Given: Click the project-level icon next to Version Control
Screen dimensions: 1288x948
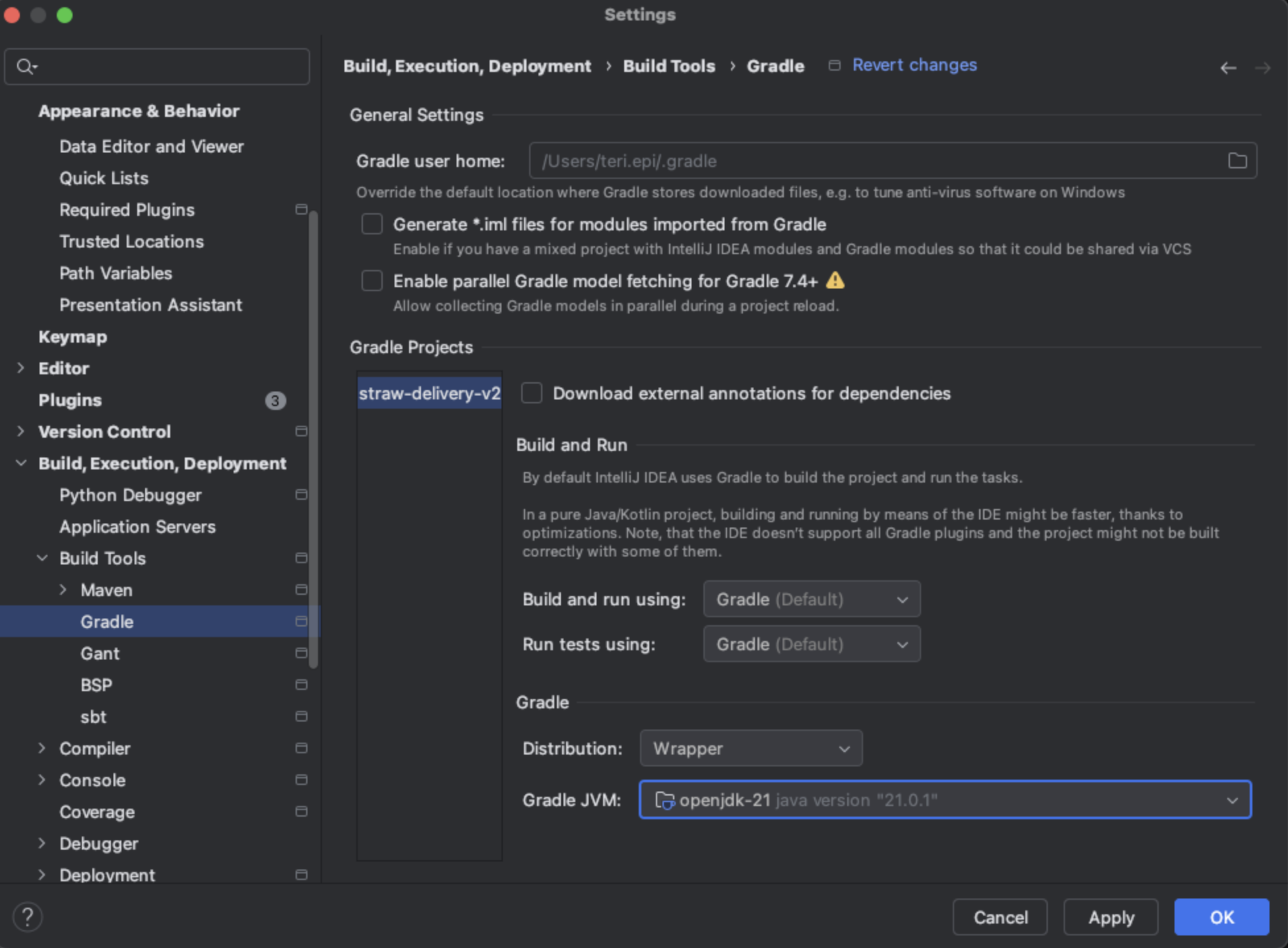Looking at the screenshot, I should coord(301,431).
